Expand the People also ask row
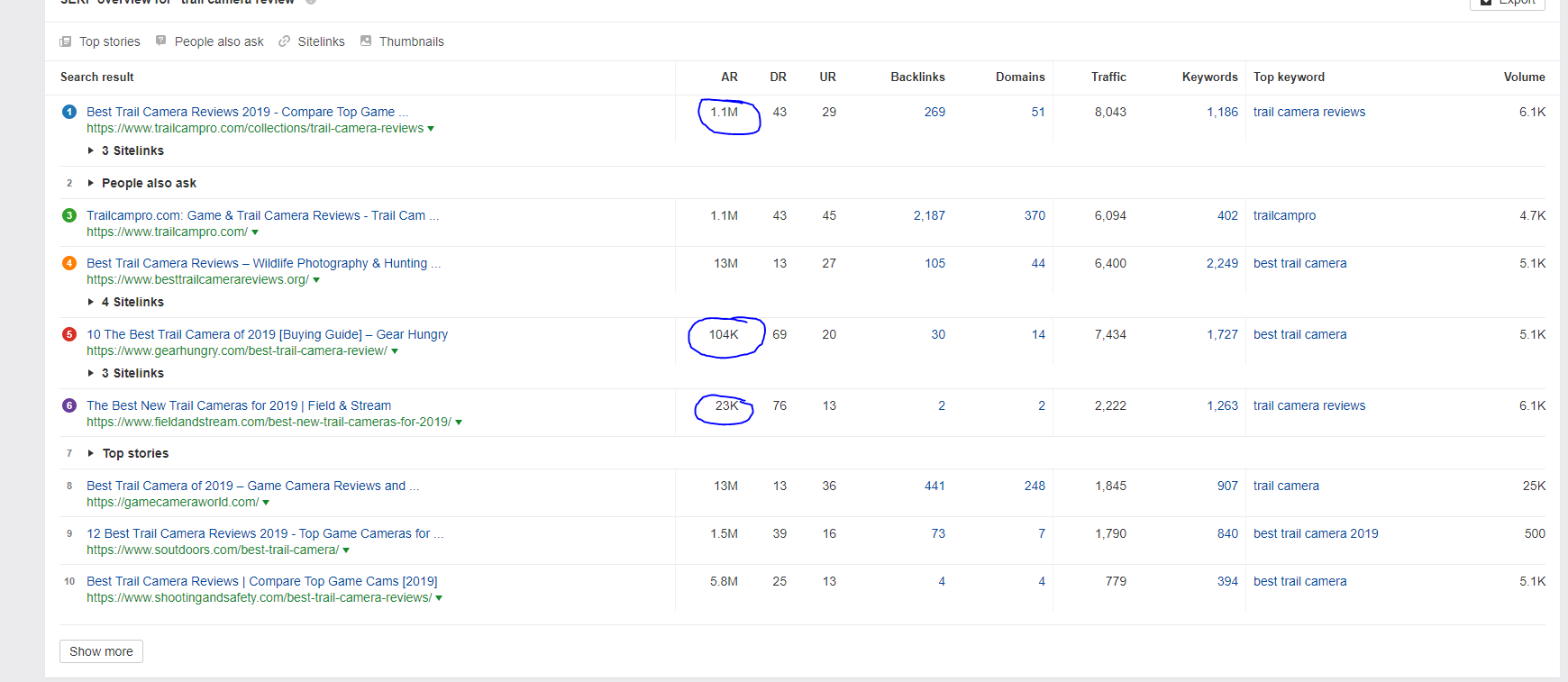Viewport: 1568px width, 682px height. (x=142, y=183)
